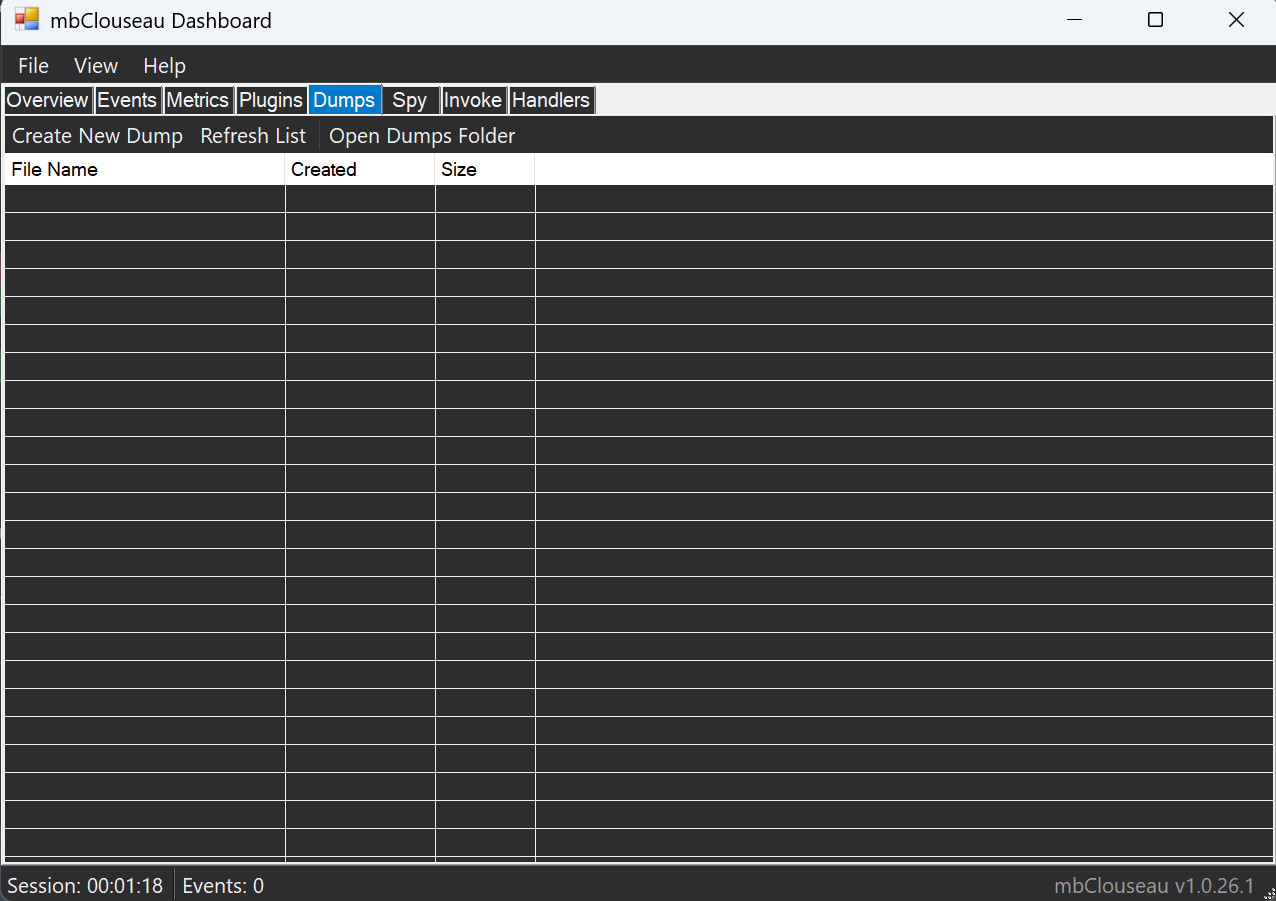
Task: Click Create New Dump
Action: (x=97, y=136)
